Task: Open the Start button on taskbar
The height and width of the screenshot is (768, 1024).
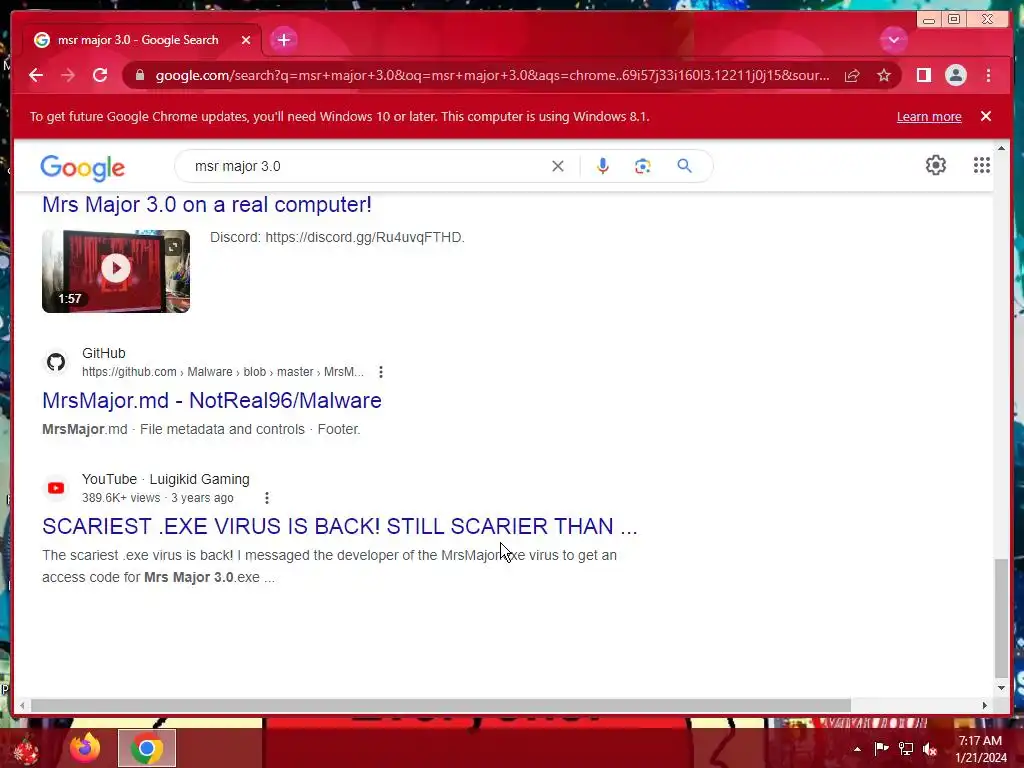Action: click(x=26, y=749)
